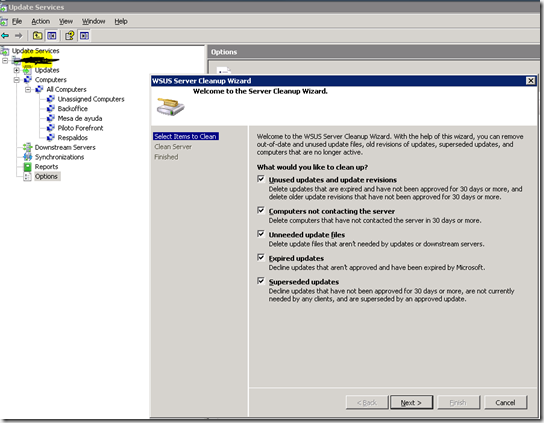Click the Next button
The width and height of the screenshot is (544, 423).
click(x=411, y=403)
